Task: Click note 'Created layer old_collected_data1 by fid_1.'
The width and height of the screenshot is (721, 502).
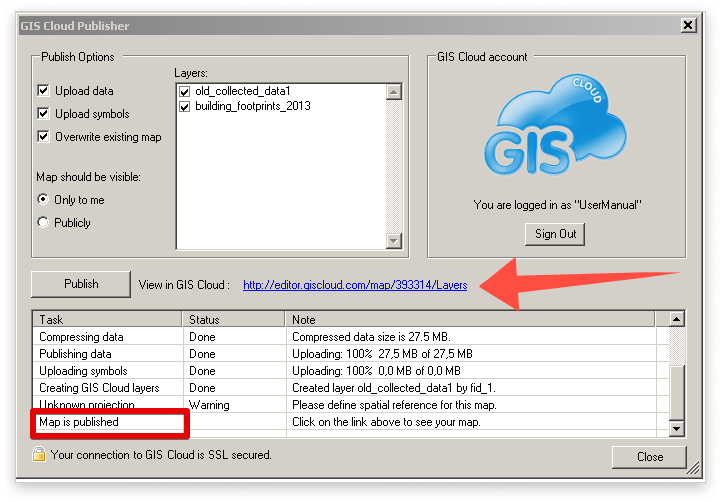Action: coord(394,388)
